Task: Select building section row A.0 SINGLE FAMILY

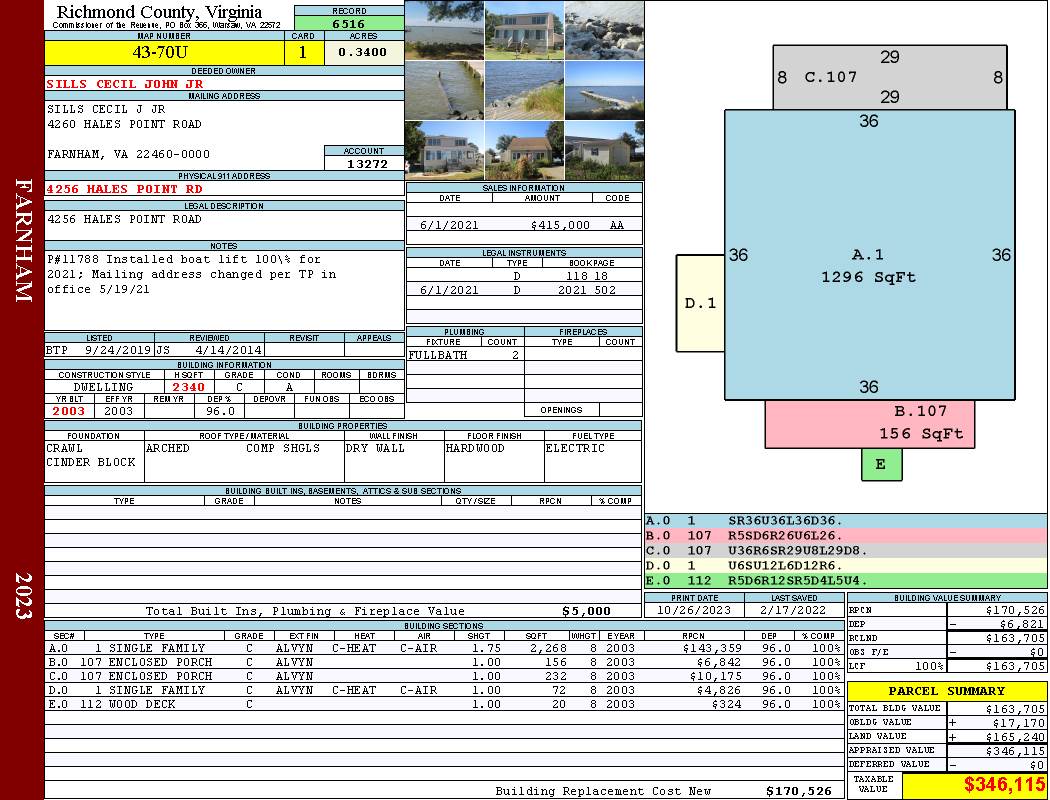Action: coord(444,648)
